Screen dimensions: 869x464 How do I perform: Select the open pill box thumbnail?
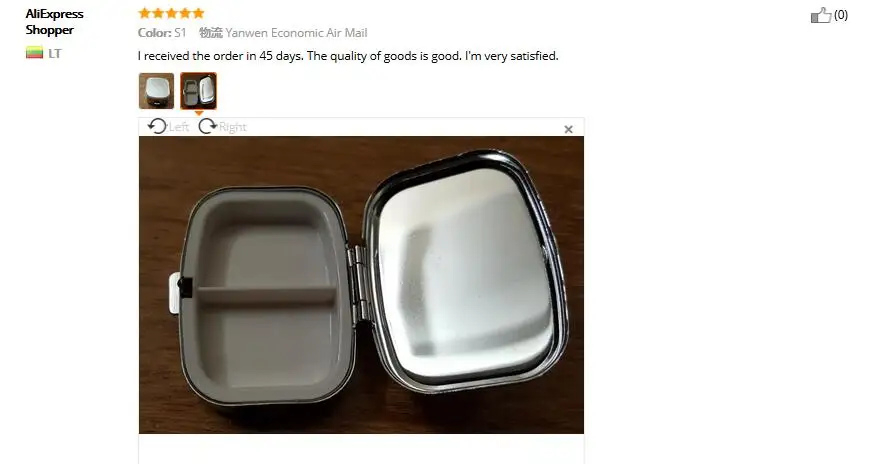coord(198,91)
